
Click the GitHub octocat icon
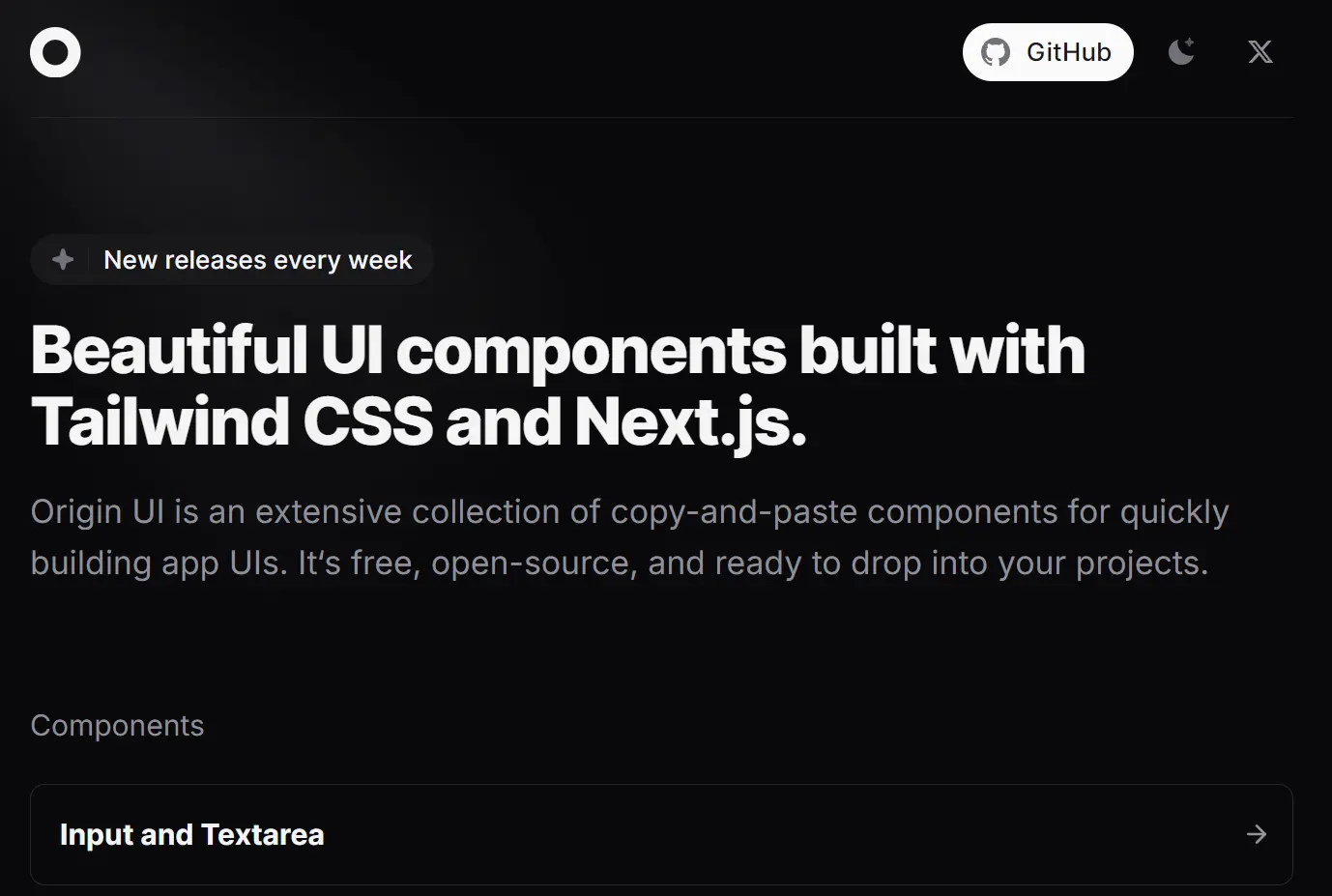[x=996, y=52]
